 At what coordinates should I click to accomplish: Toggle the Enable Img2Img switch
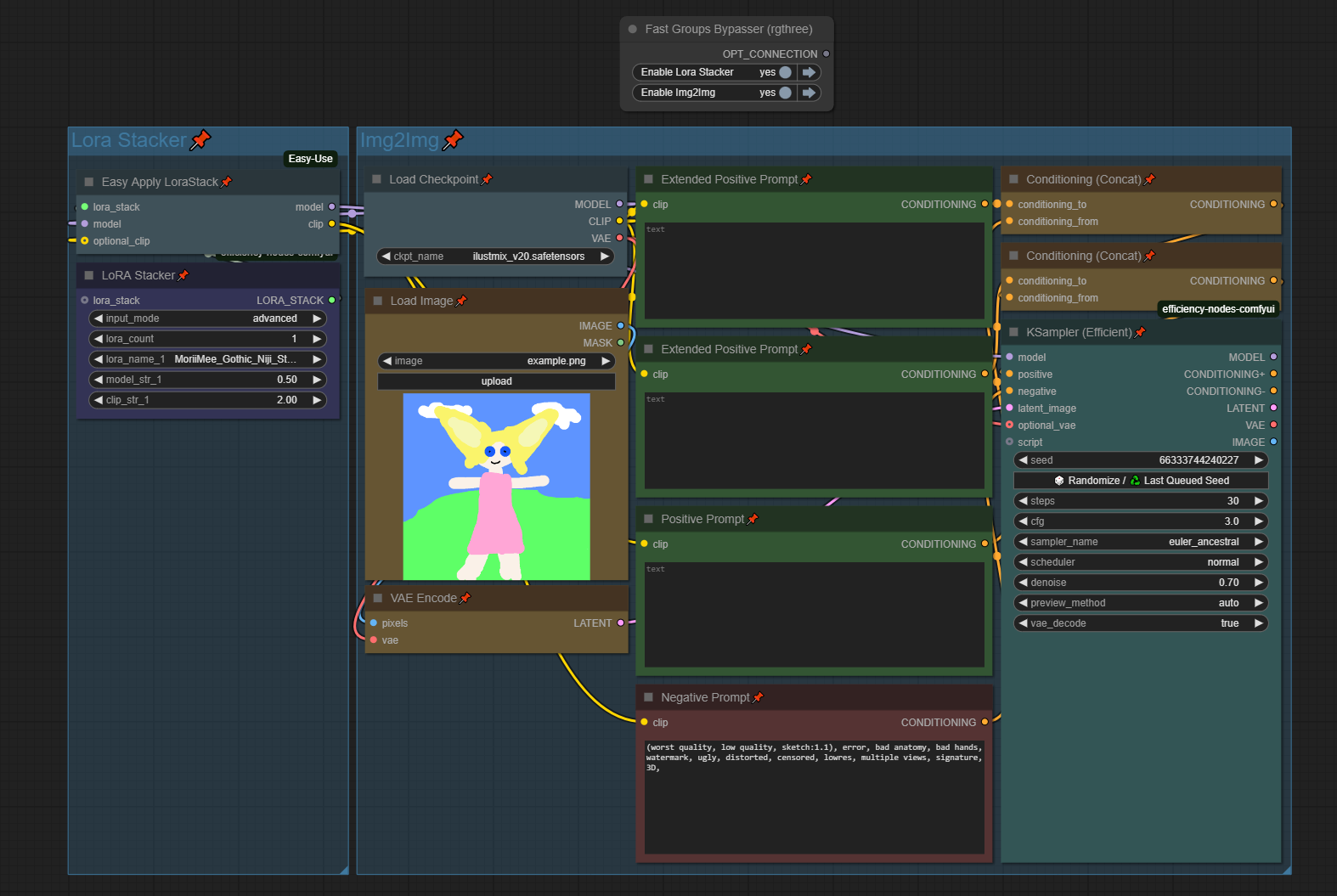click(785, 93)
